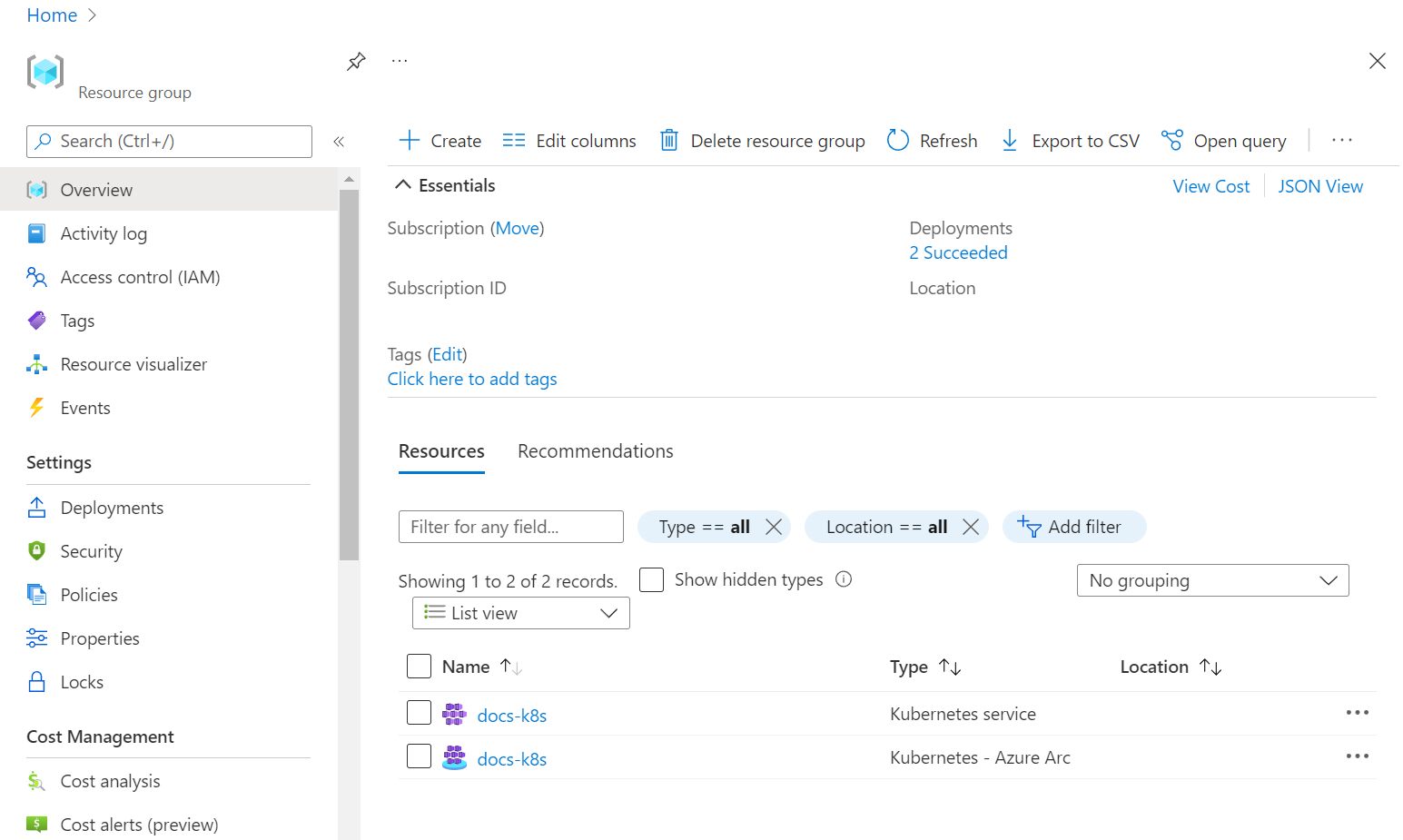Pin the resource group page
This screenshot has height=840, width=1403.
[356, 61]
